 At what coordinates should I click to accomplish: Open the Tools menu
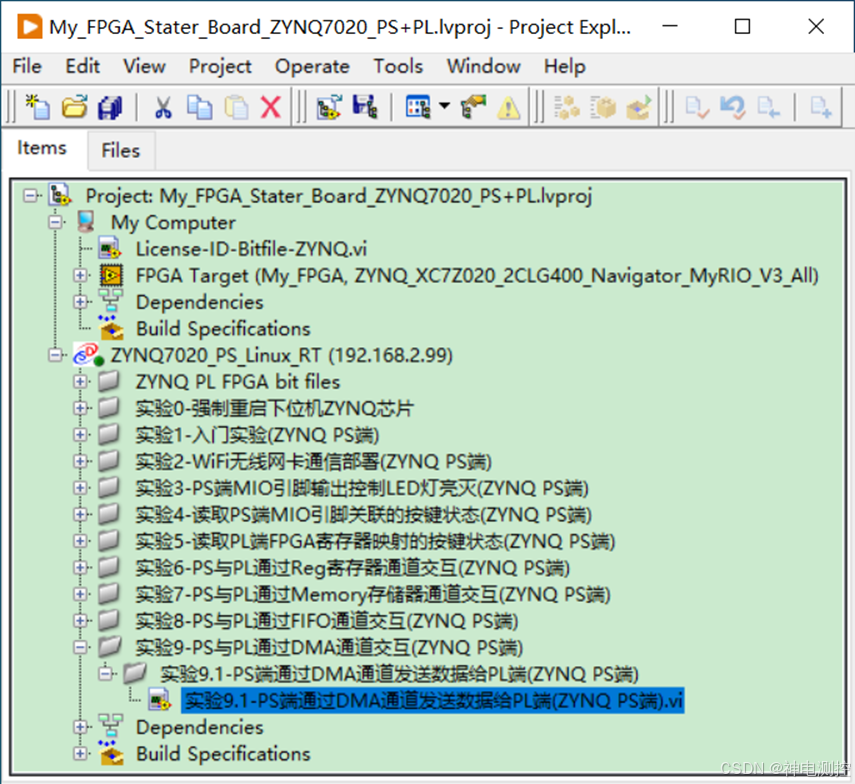pos(398,66)
